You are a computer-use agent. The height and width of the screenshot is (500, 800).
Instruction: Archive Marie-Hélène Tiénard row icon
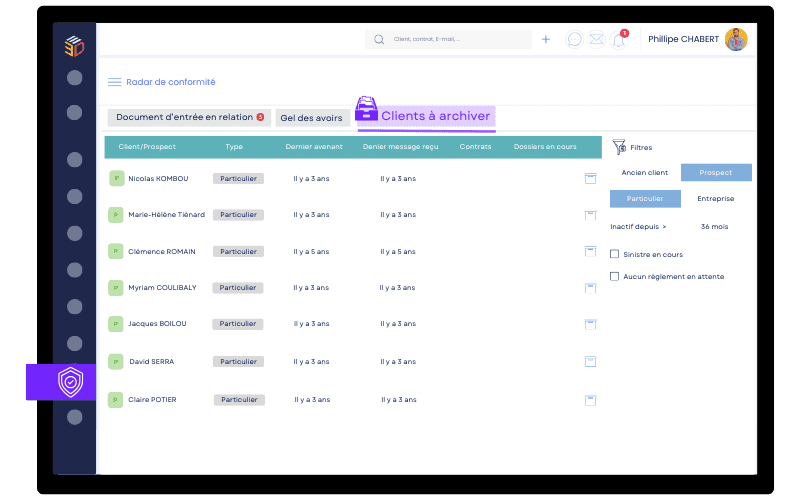point(590,215)
